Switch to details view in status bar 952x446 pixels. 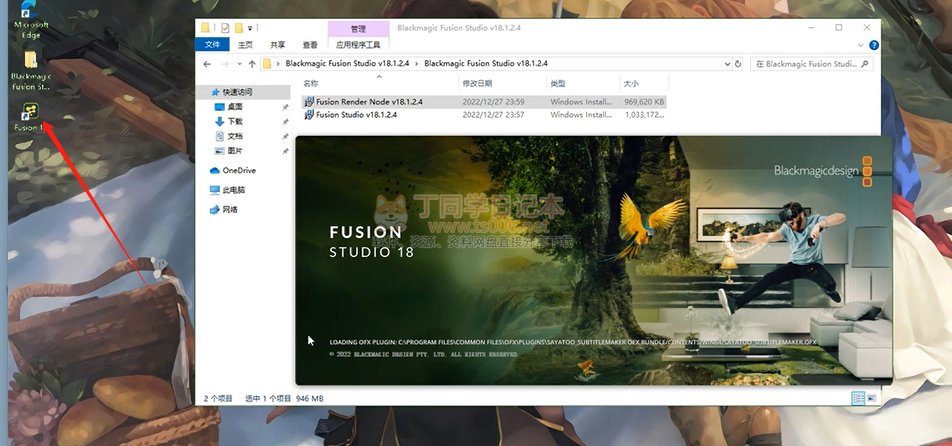pyautogui.click(x=858, y=398)
